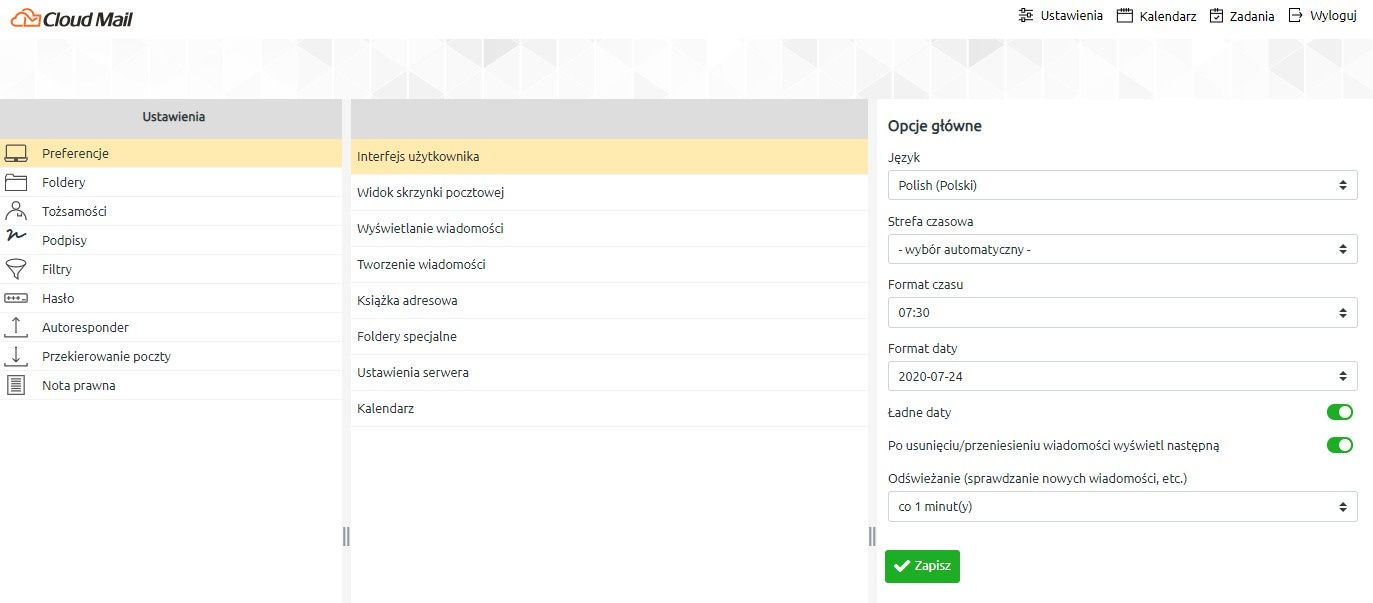Open Zadania from the top menu
This screenshot has width=1373, height=603.
(1242, 15)
